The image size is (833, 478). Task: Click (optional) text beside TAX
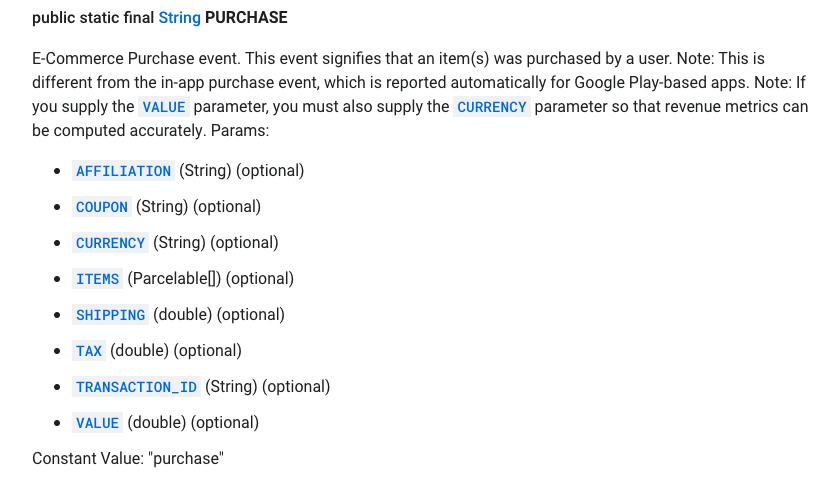tap(208, 351)
